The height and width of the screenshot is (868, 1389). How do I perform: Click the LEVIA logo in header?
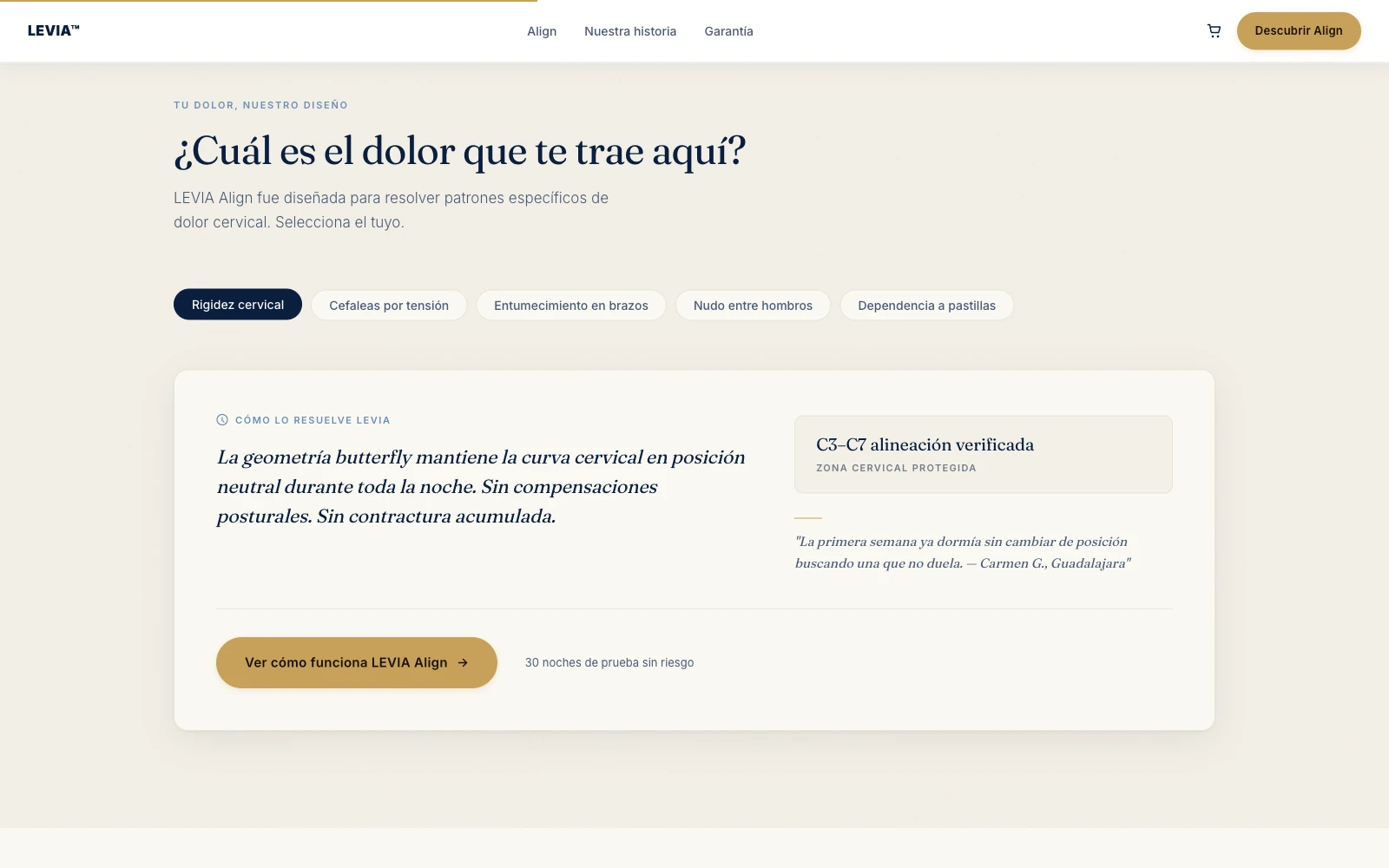point(53,30)
